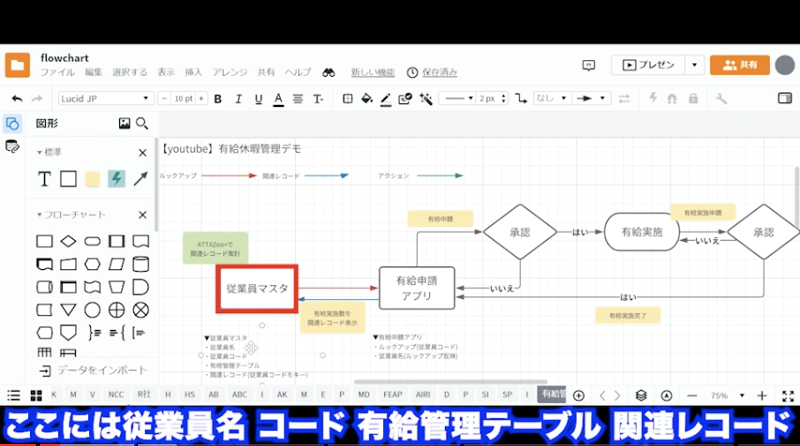This screenshot has height=446, width=800.
Task: Switch to page grid view
Action: 36,395
